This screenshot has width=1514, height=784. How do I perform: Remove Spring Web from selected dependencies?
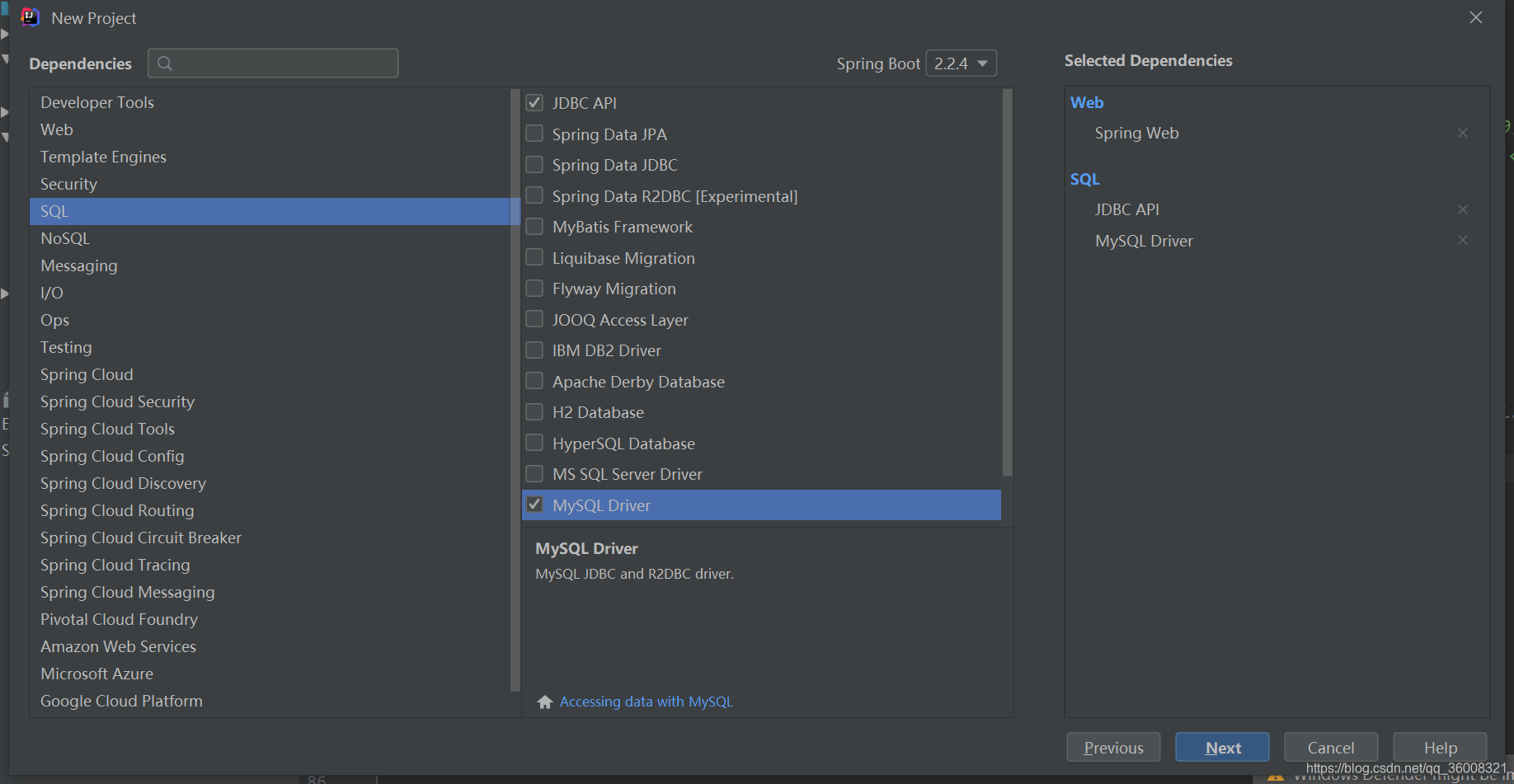1462,133
